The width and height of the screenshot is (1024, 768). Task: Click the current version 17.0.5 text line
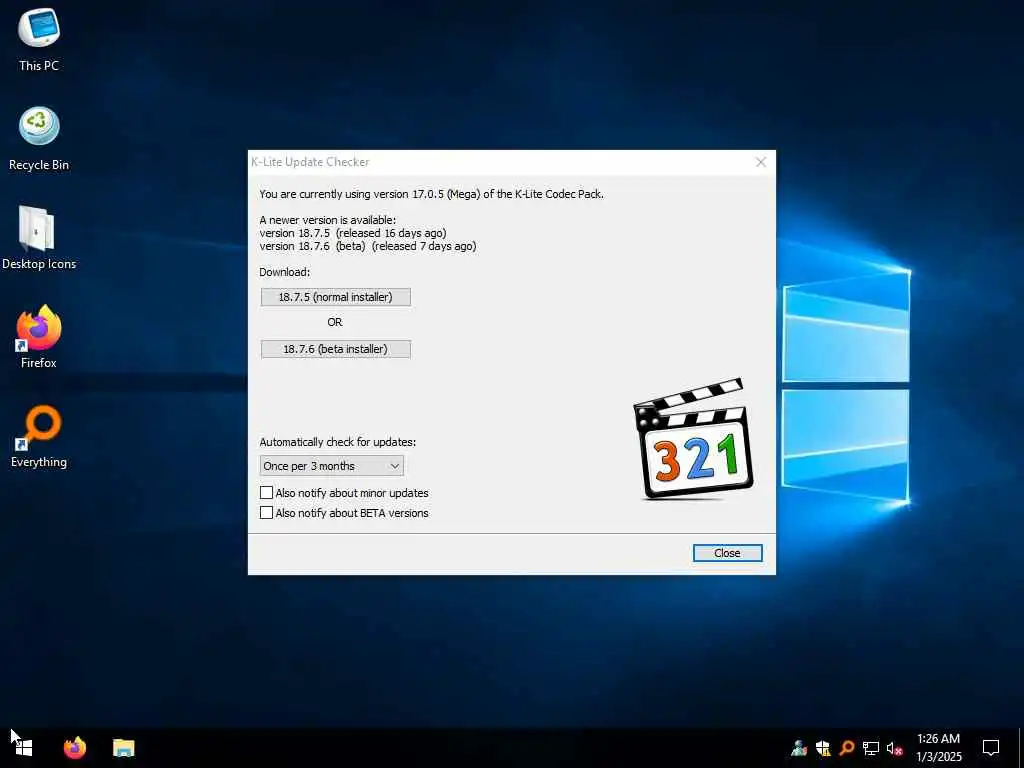[431, 194]
